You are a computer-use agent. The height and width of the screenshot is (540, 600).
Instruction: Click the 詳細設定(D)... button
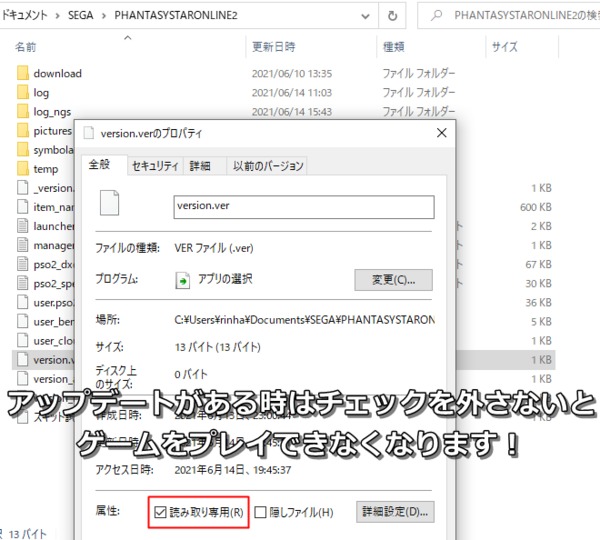tap(395, 512)
